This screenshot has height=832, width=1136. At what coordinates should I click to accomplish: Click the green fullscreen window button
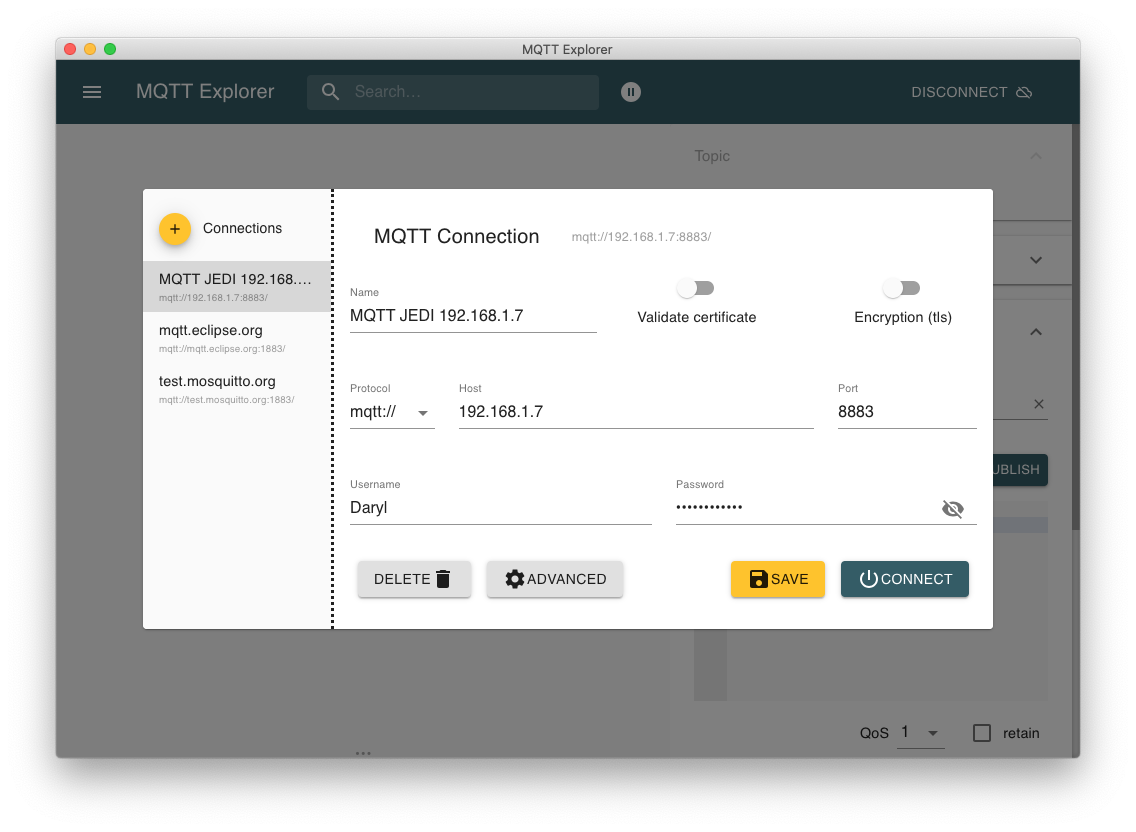click(110, 49)
